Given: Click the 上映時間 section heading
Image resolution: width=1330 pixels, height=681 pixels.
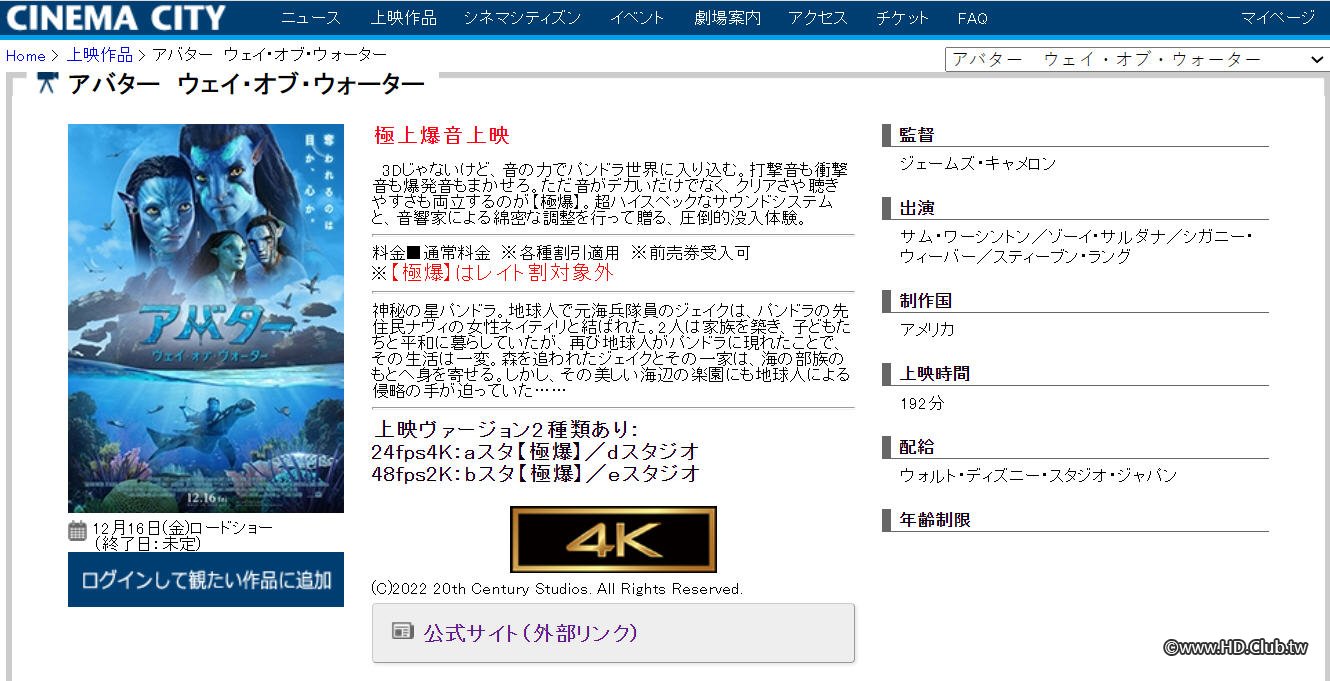Looking at the screenshot, I should [x=934, y=374].
